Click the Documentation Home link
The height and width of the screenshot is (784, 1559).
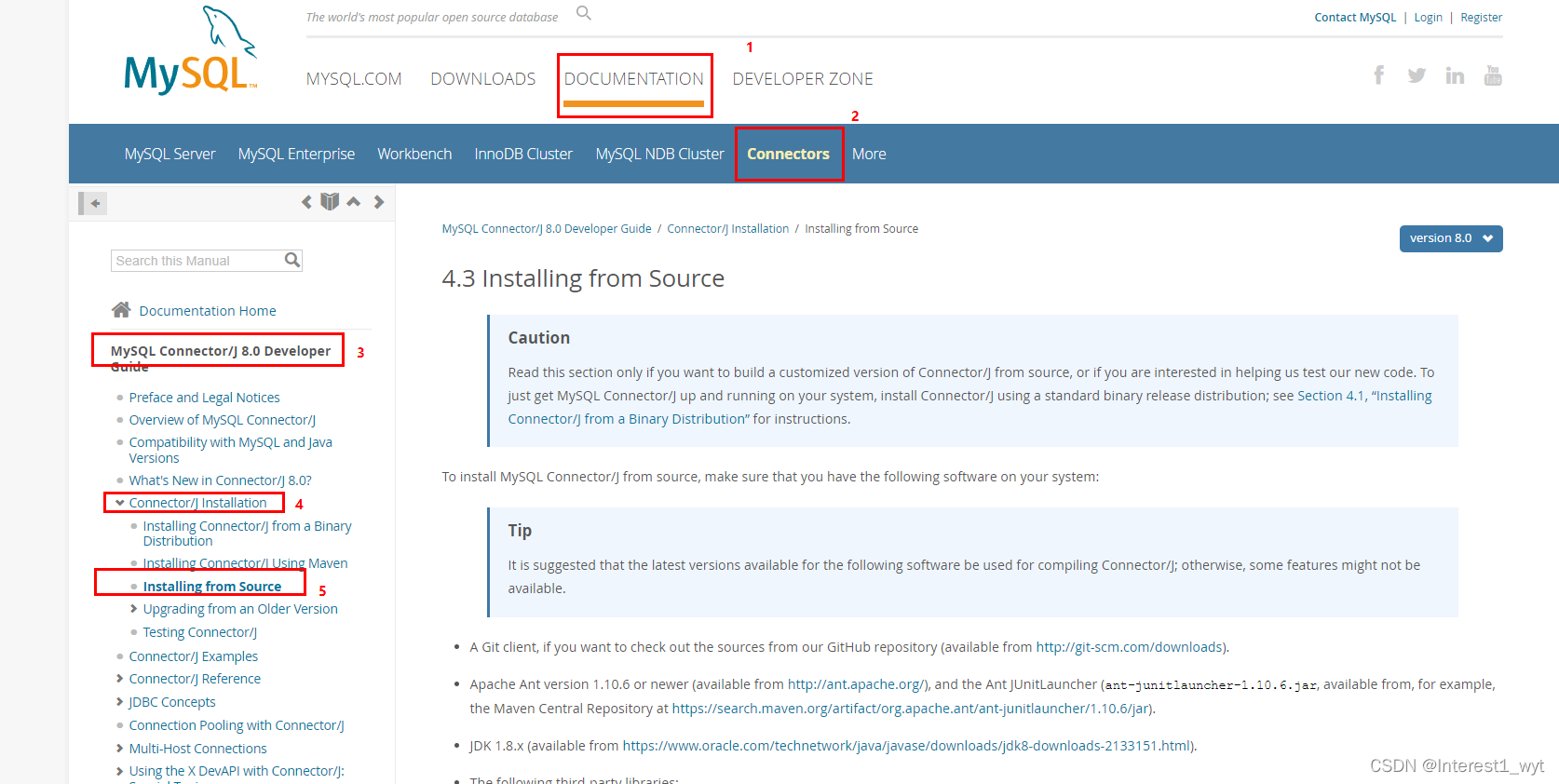(x=208, y=311)
